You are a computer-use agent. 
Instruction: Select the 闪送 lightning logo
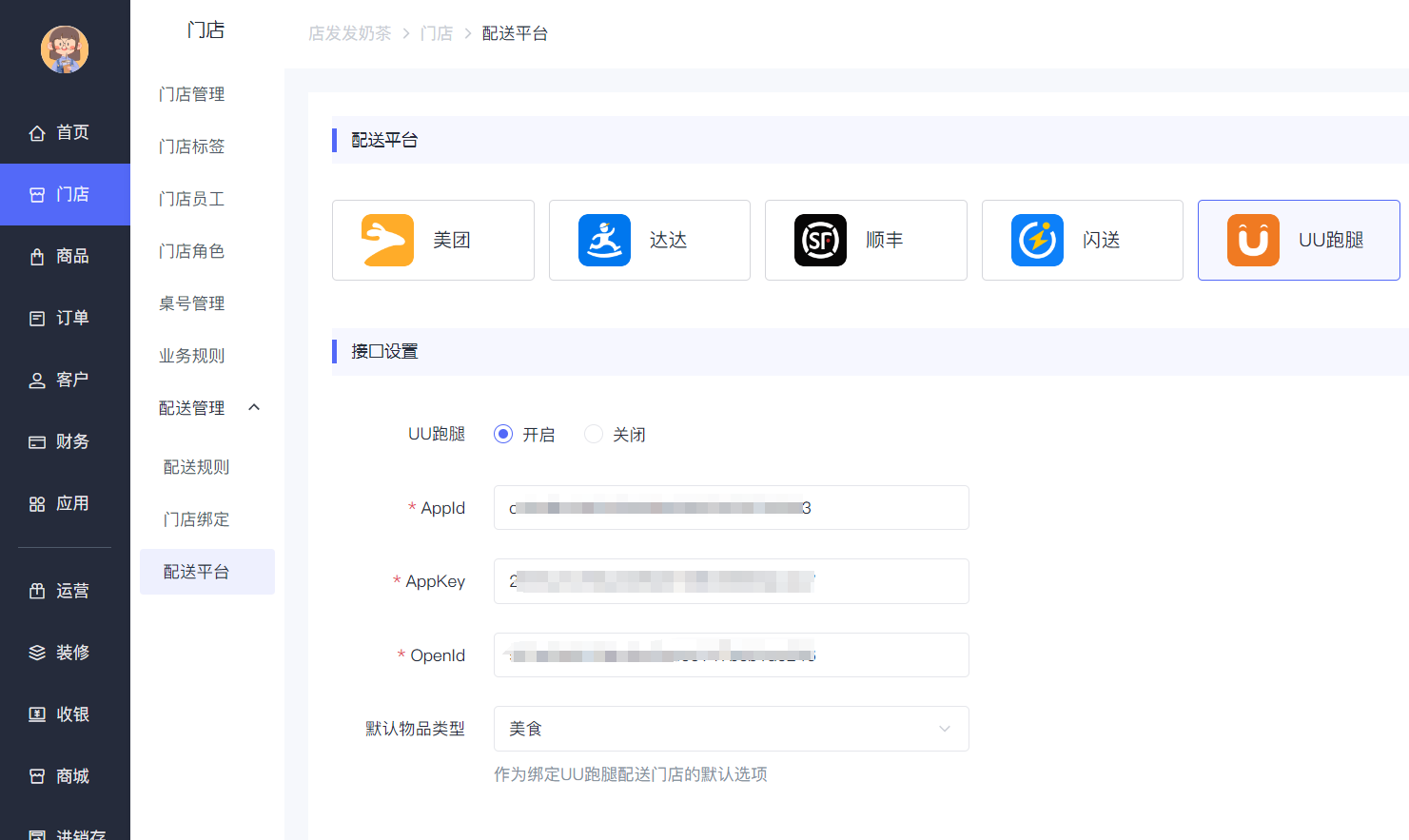(x=1037, y=240)
